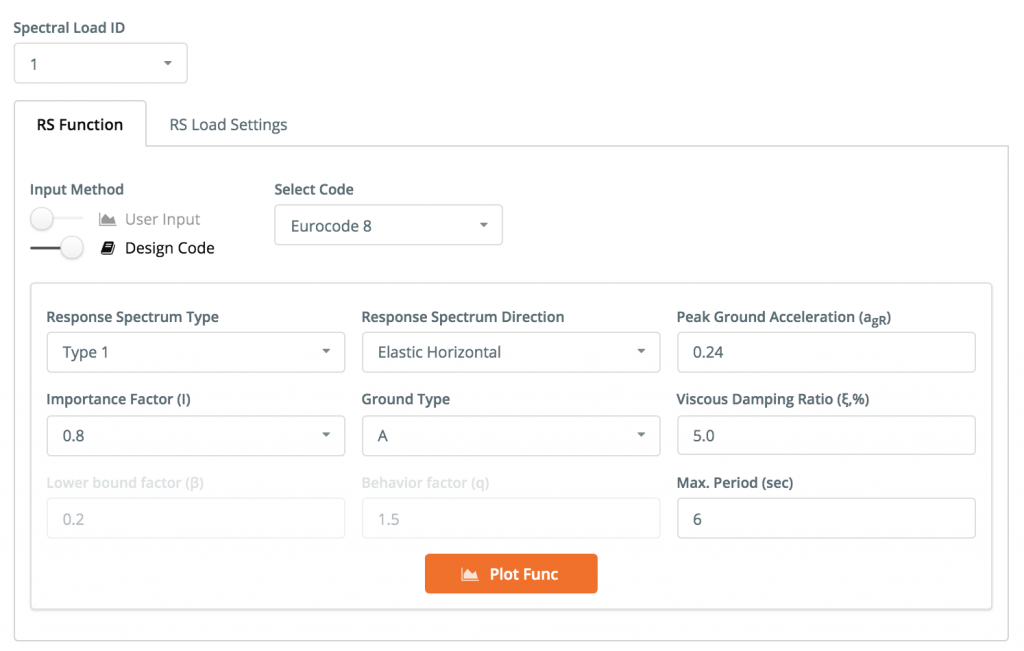The image size is (1024, 651).
Task: Open the Importance Factor dropdown
Action: click(195, 435)
